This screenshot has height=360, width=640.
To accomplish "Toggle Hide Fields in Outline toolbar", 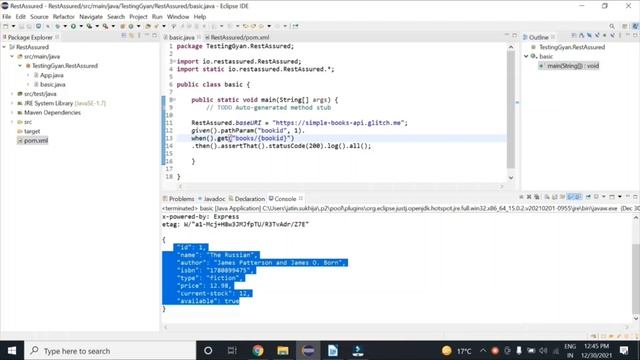I will click(x=589, y=36).
